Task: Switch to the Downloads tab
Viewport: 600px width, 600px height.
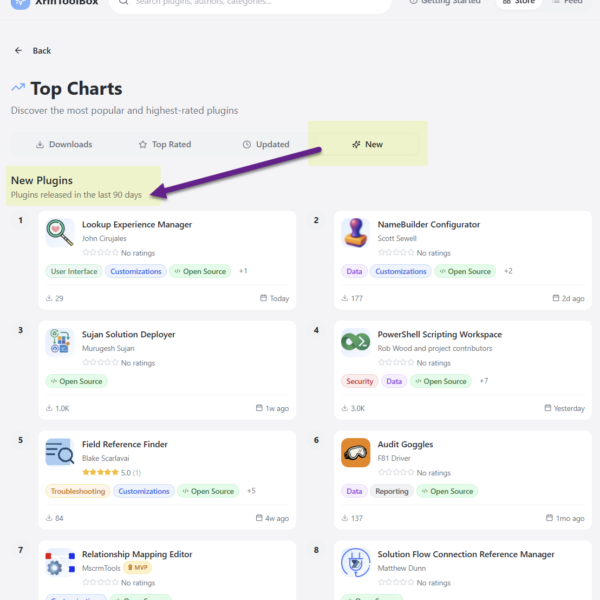Action: 64,144
